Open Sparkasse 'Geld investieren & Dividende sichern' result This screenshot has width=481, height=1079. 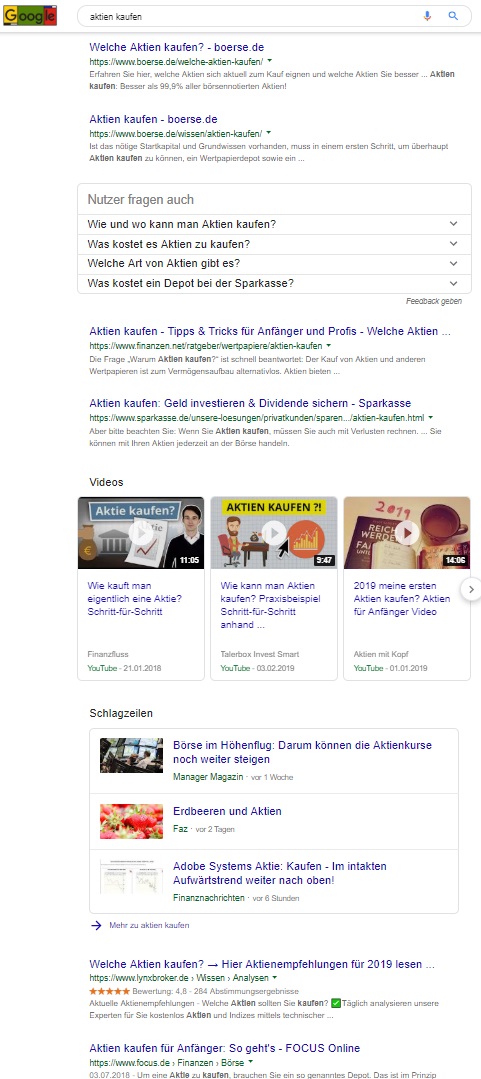click(250, 403)
